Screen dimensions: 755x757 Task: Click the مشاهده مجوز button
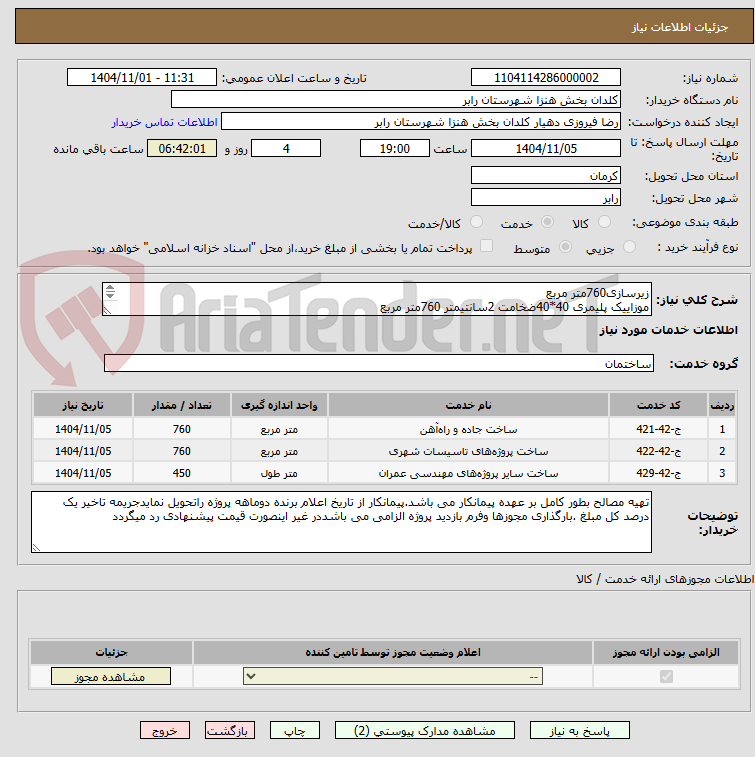tap(111, 676)
